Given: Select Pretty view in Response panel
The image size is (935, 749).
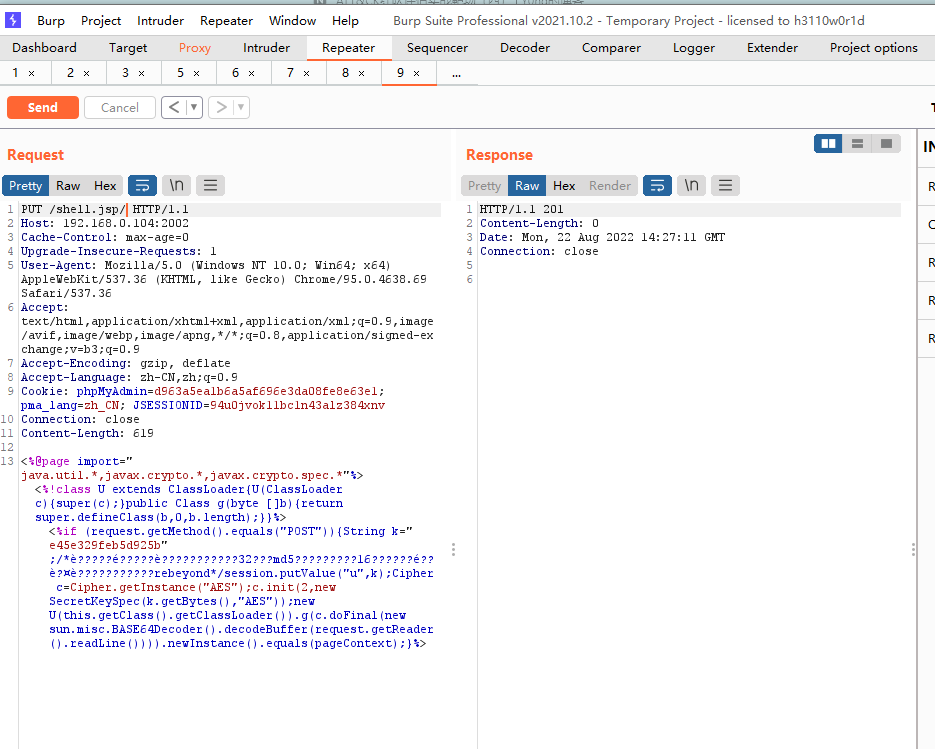Looking at the screenshot, I should [x=484, y=185].
